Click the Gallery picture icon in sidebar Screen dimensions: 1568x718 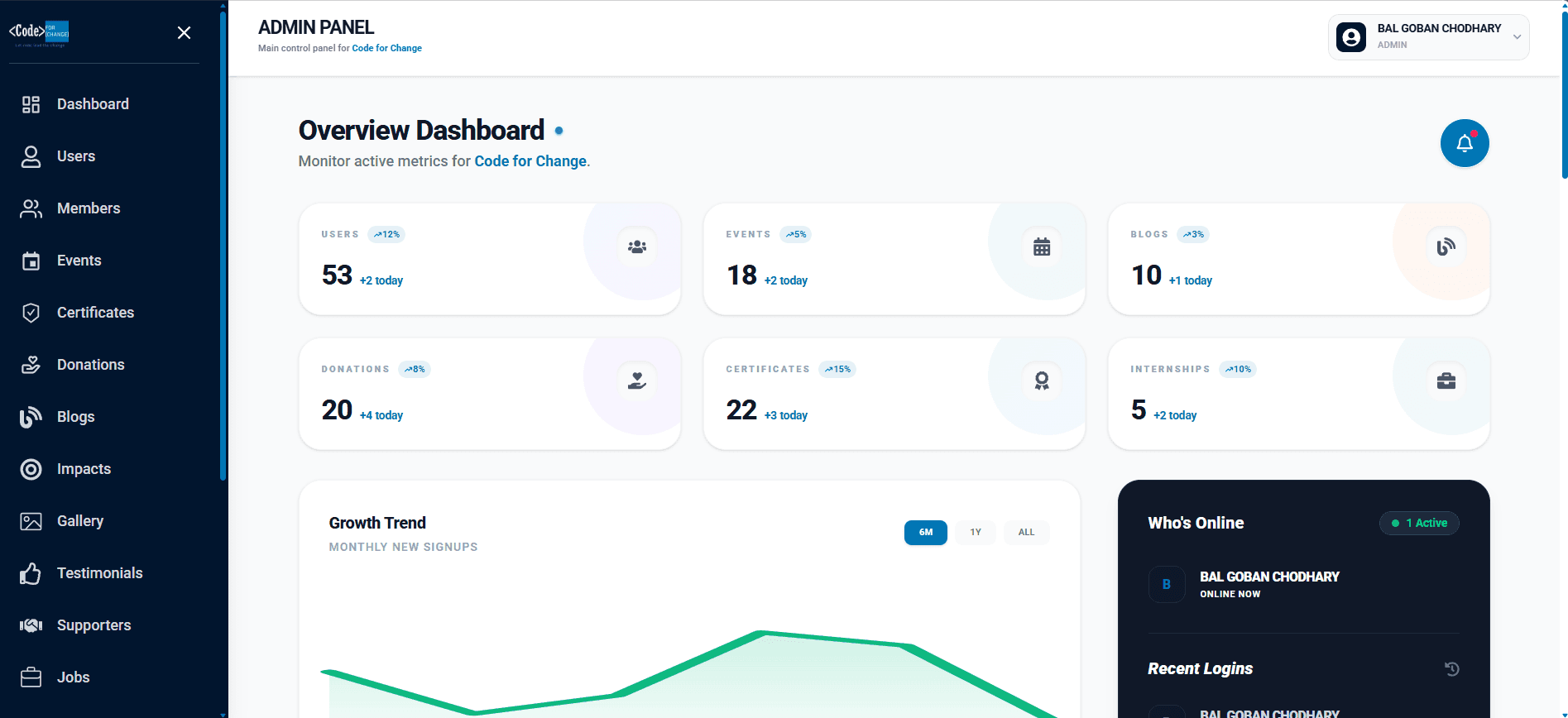click(x=31, y=521)
